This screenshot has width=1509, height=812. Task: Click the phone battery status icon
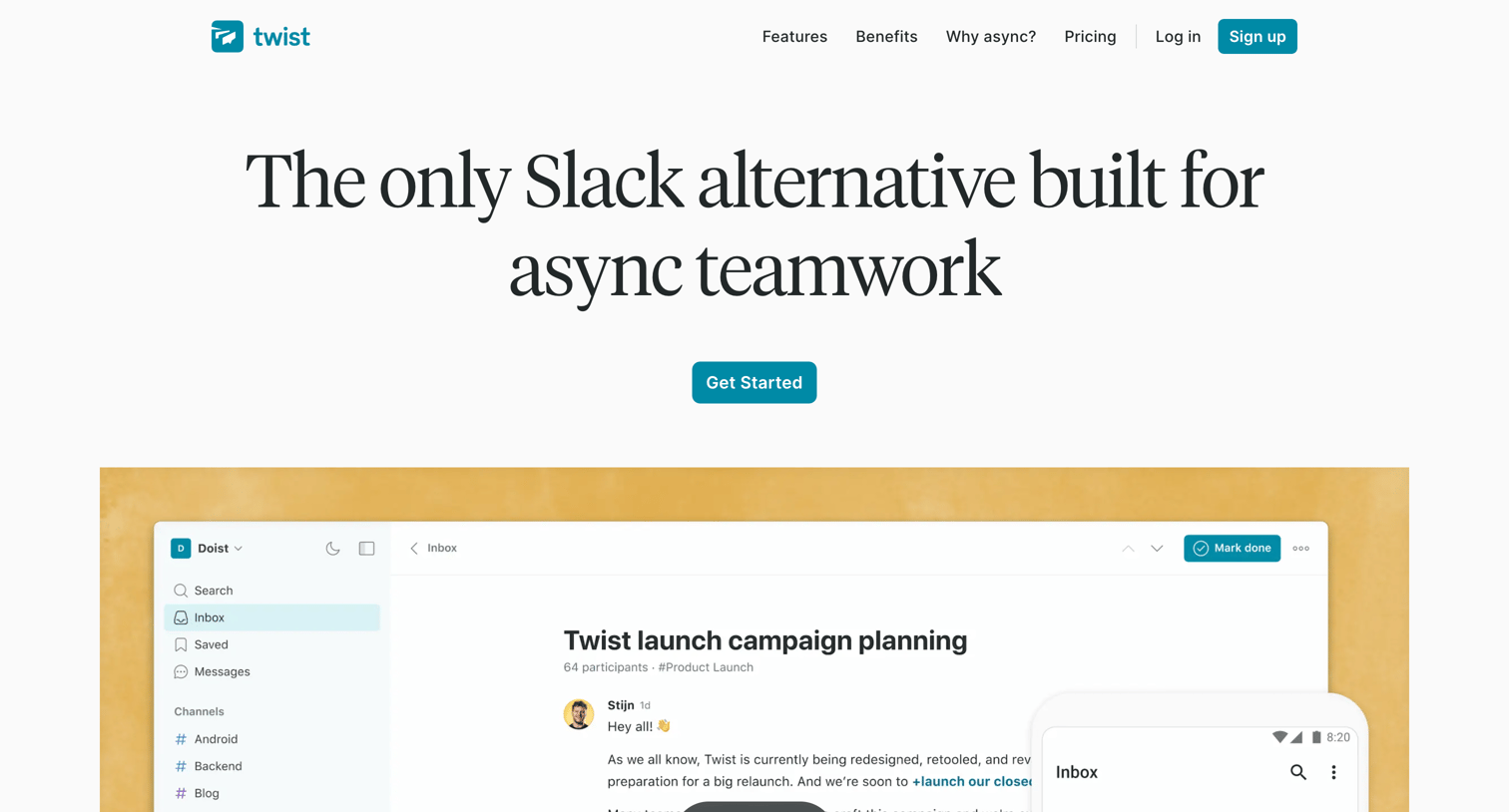[x=1316, y=737]
